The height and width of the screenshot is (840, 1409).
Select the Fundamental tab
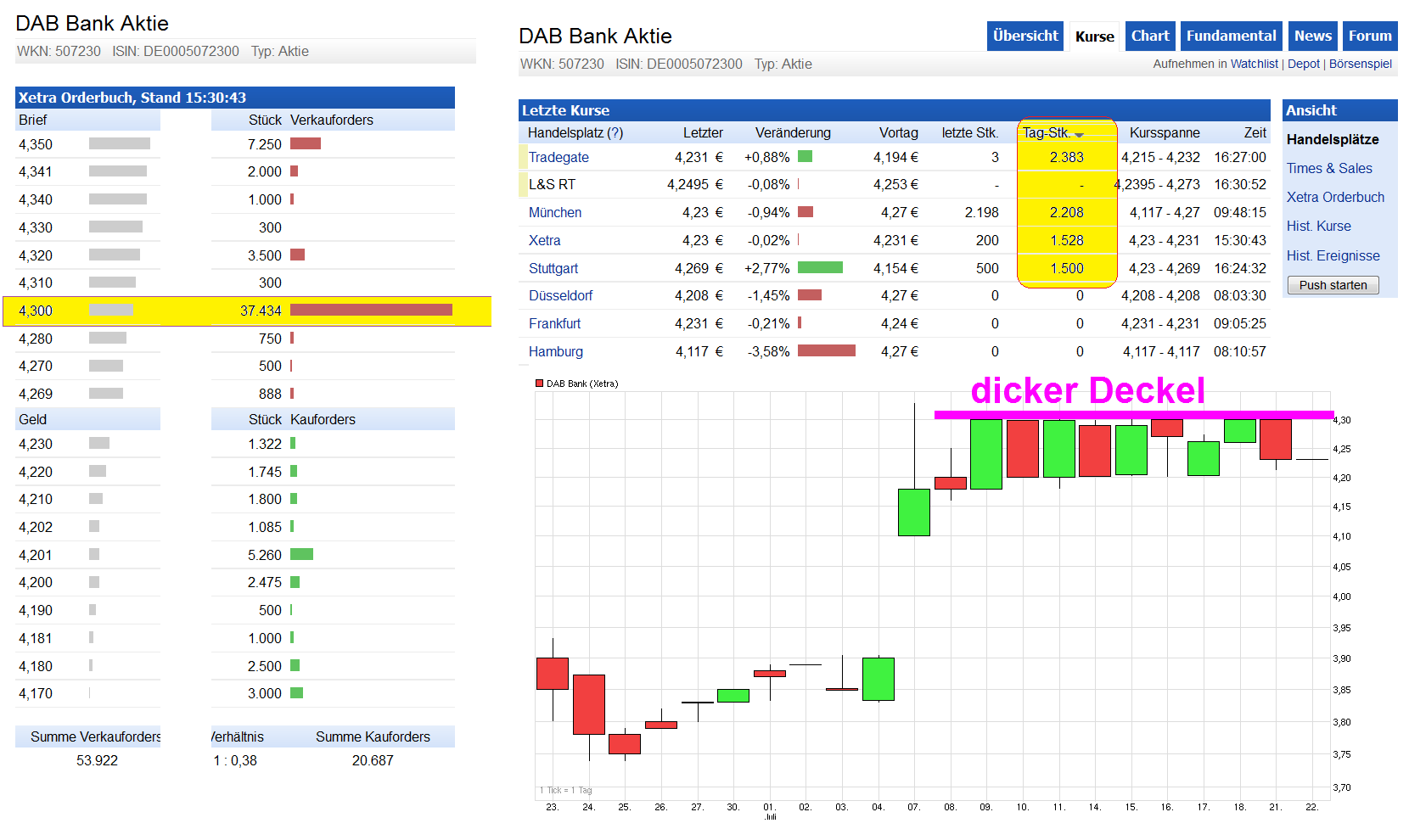(x=1230, y=36)
